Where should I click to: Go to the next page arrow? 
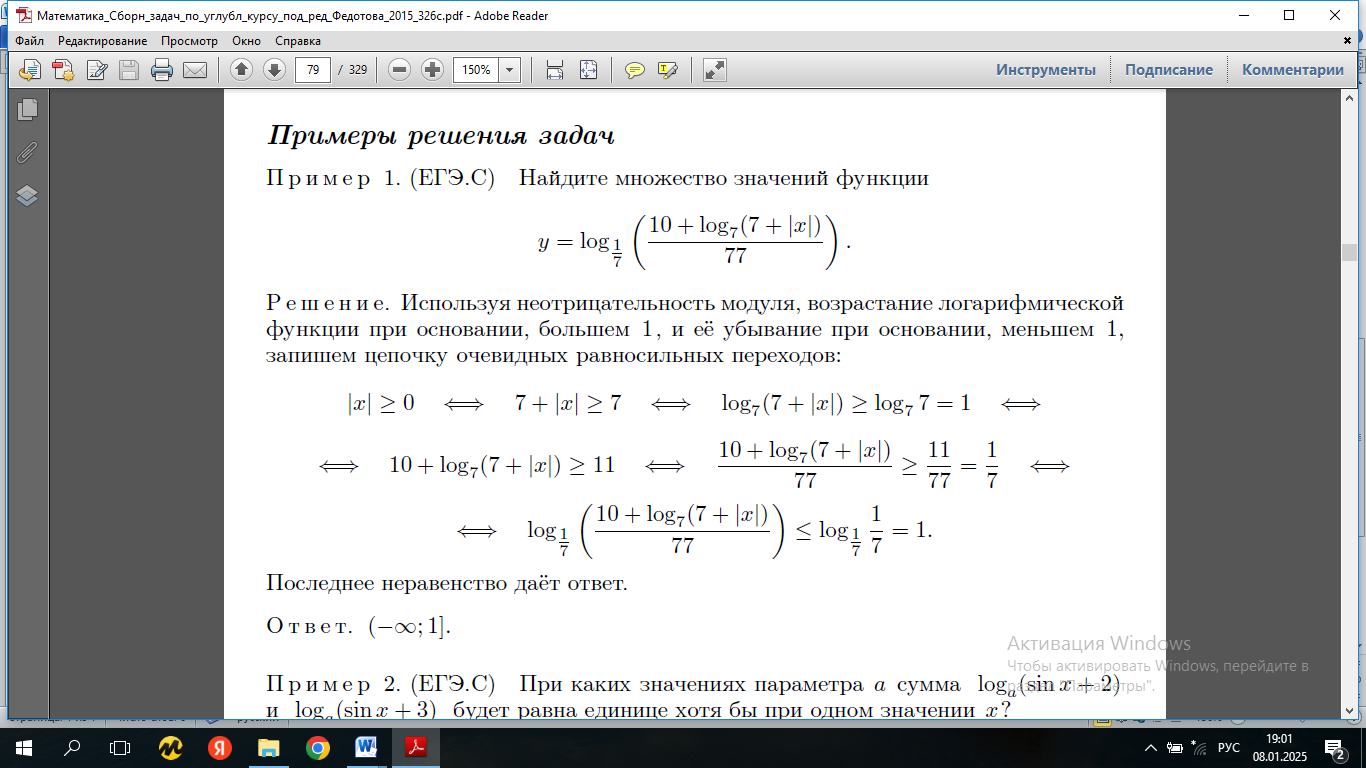coord(274,70)
